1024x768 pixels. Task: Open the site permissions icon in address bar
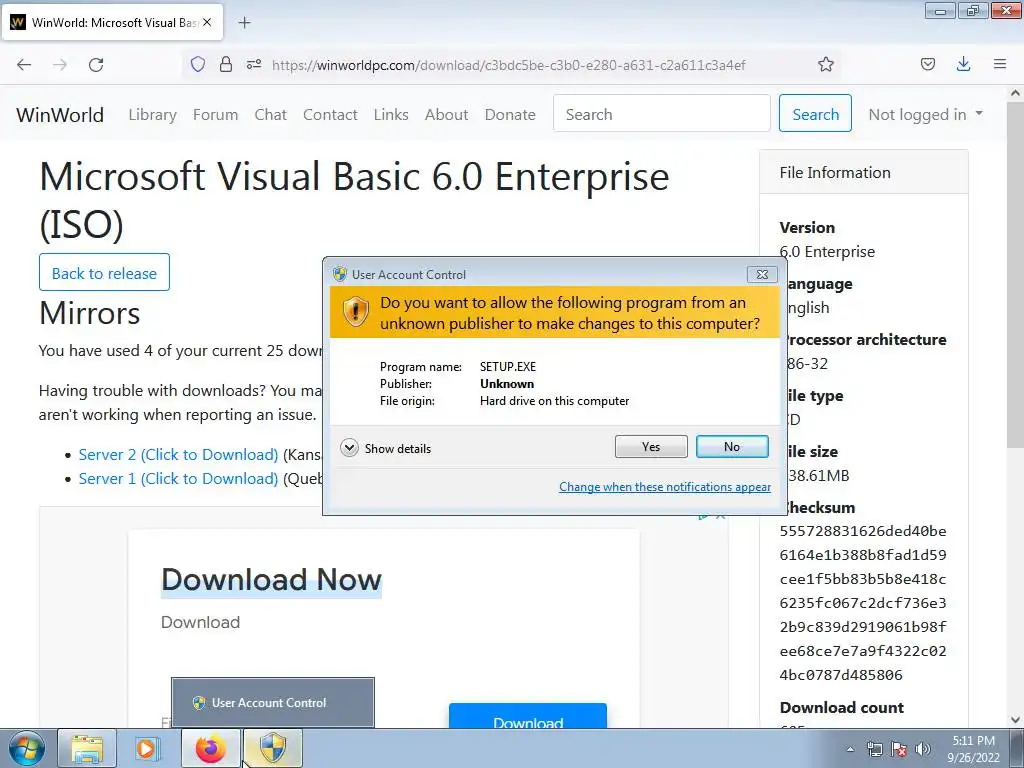click(254, 64)
